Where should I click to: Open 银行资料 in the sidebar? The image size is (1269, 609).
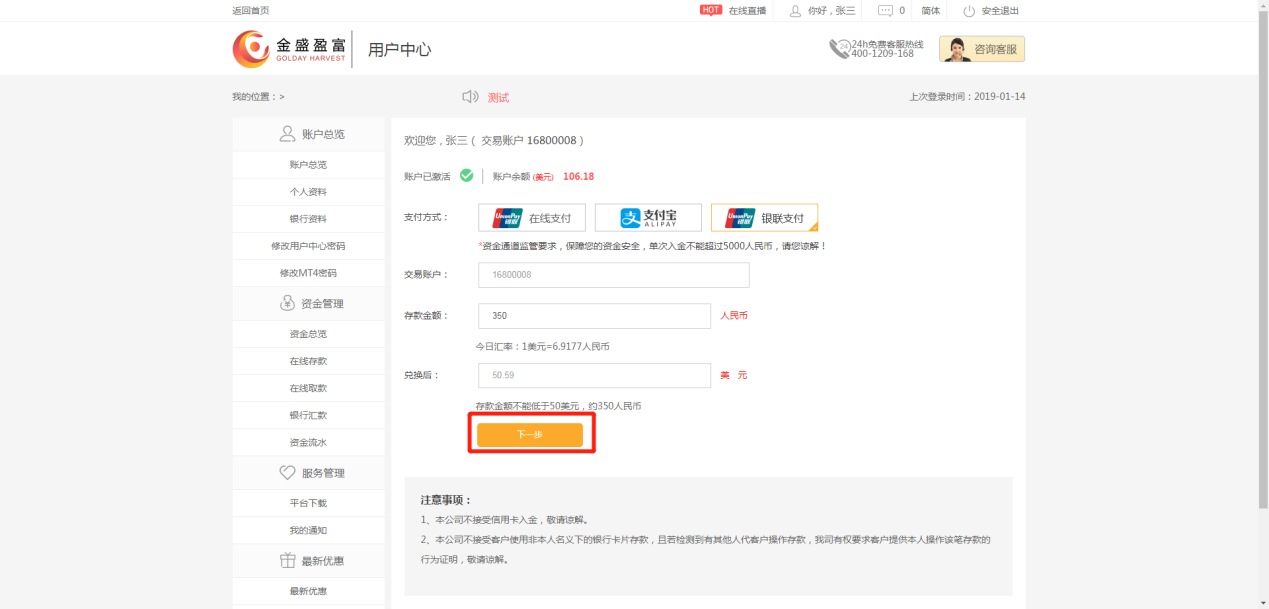pyautogui.click(x=308, y=219)
